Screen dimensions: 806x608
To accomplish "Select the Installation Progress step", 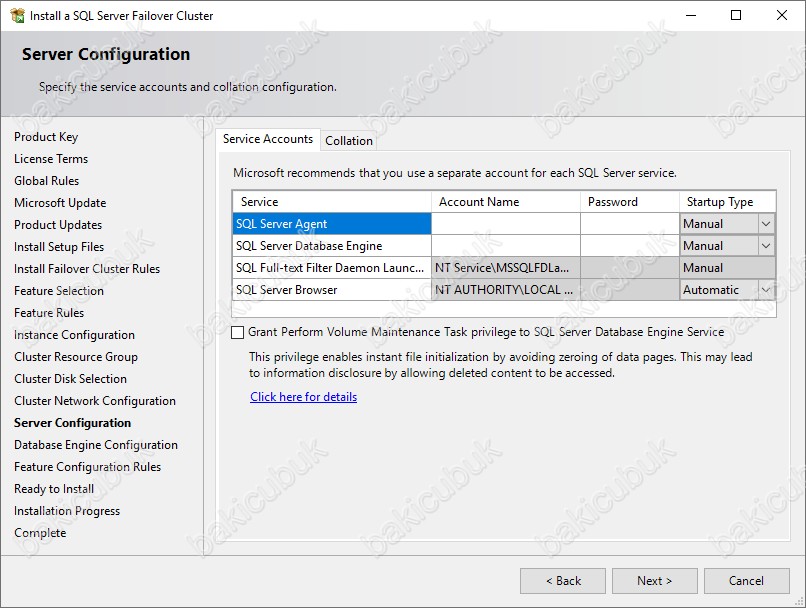I will tap(67, 511).
